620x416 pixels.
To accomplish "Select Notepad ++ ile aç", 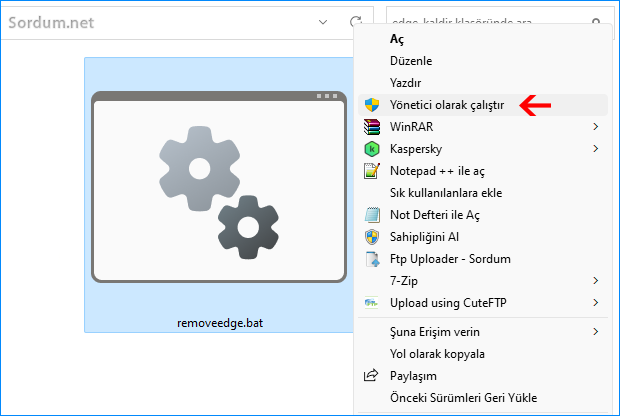I will click(482, 171).
